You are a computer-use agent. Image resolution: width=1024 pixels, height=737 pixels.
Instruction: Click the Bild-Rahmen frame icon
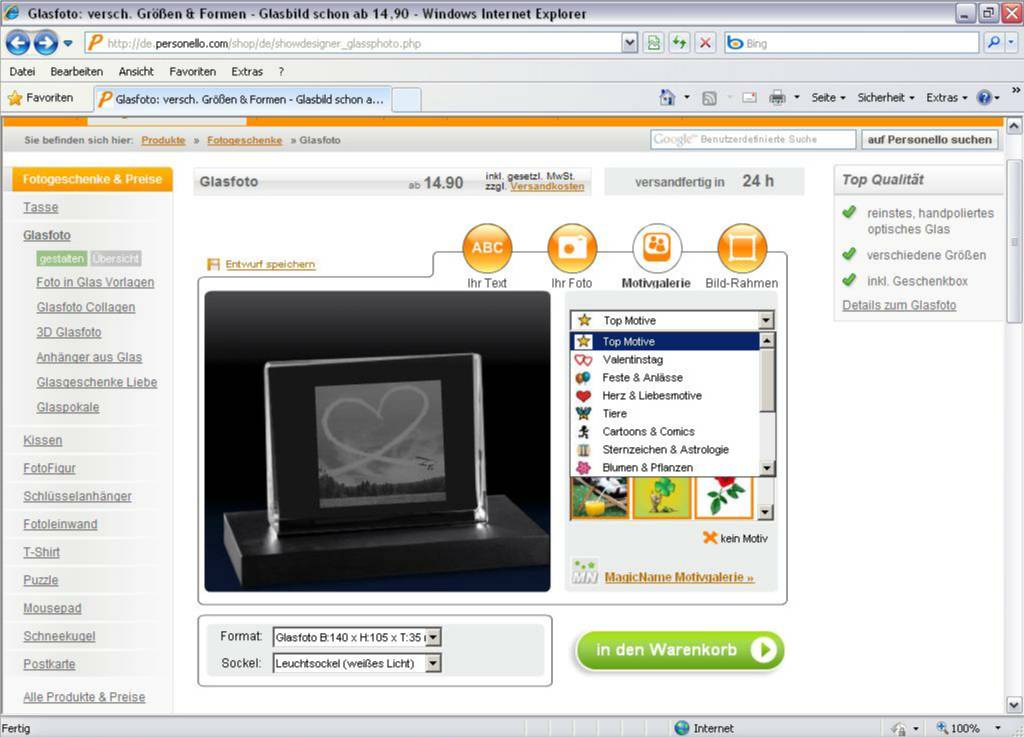click(x=741, y=247)
